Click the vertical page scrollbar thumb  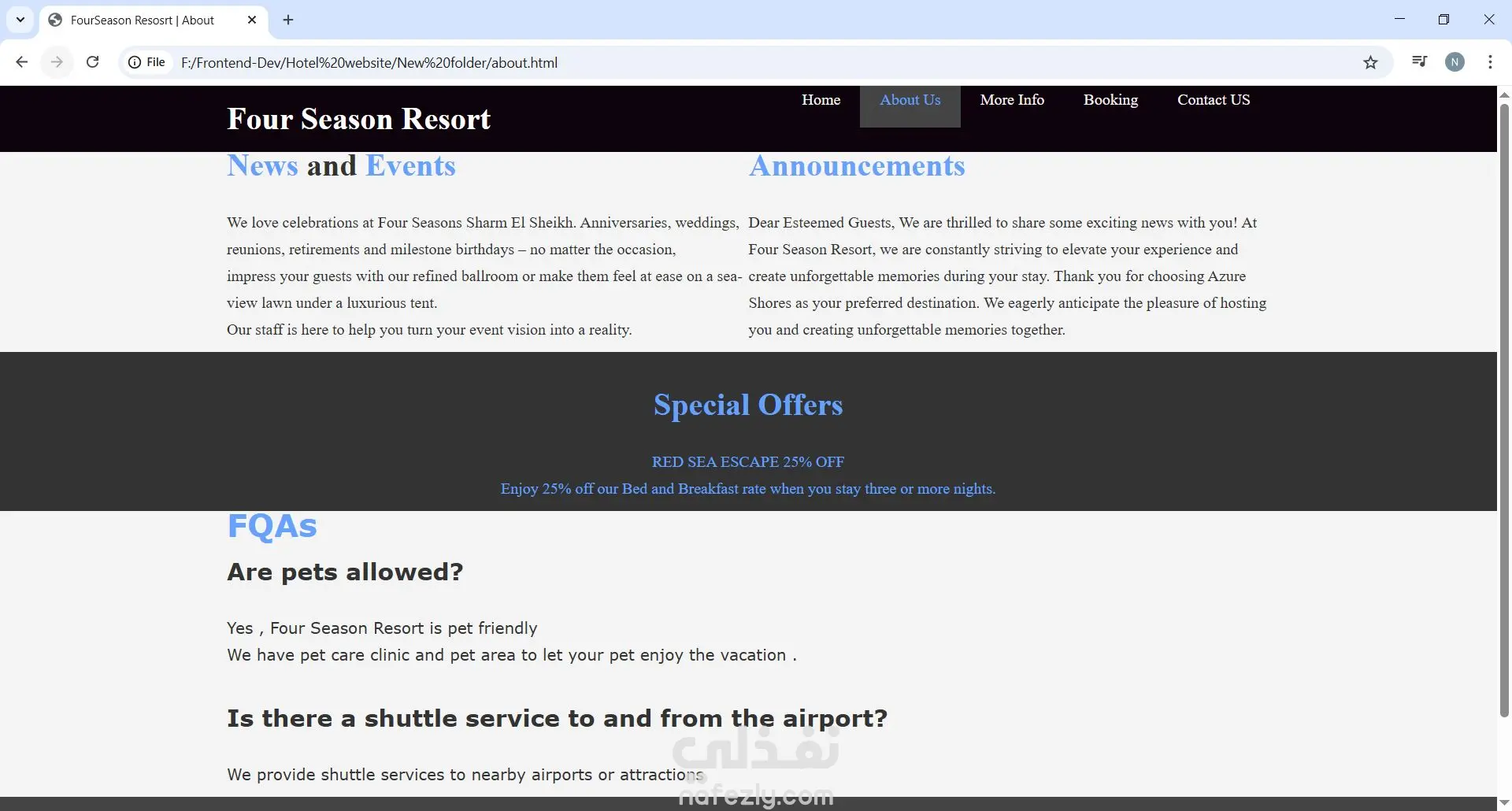pyautogui.click(x=1504, y=409)
